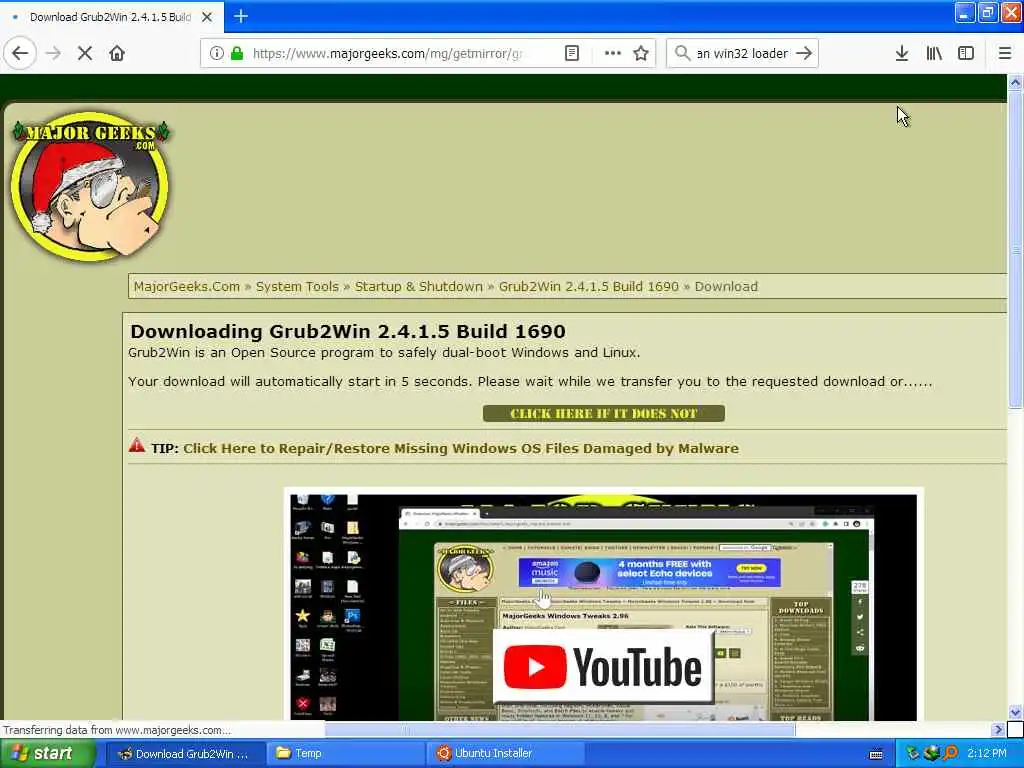
Task: Click the 2:12 PM system clock
Action: (987, 754)
